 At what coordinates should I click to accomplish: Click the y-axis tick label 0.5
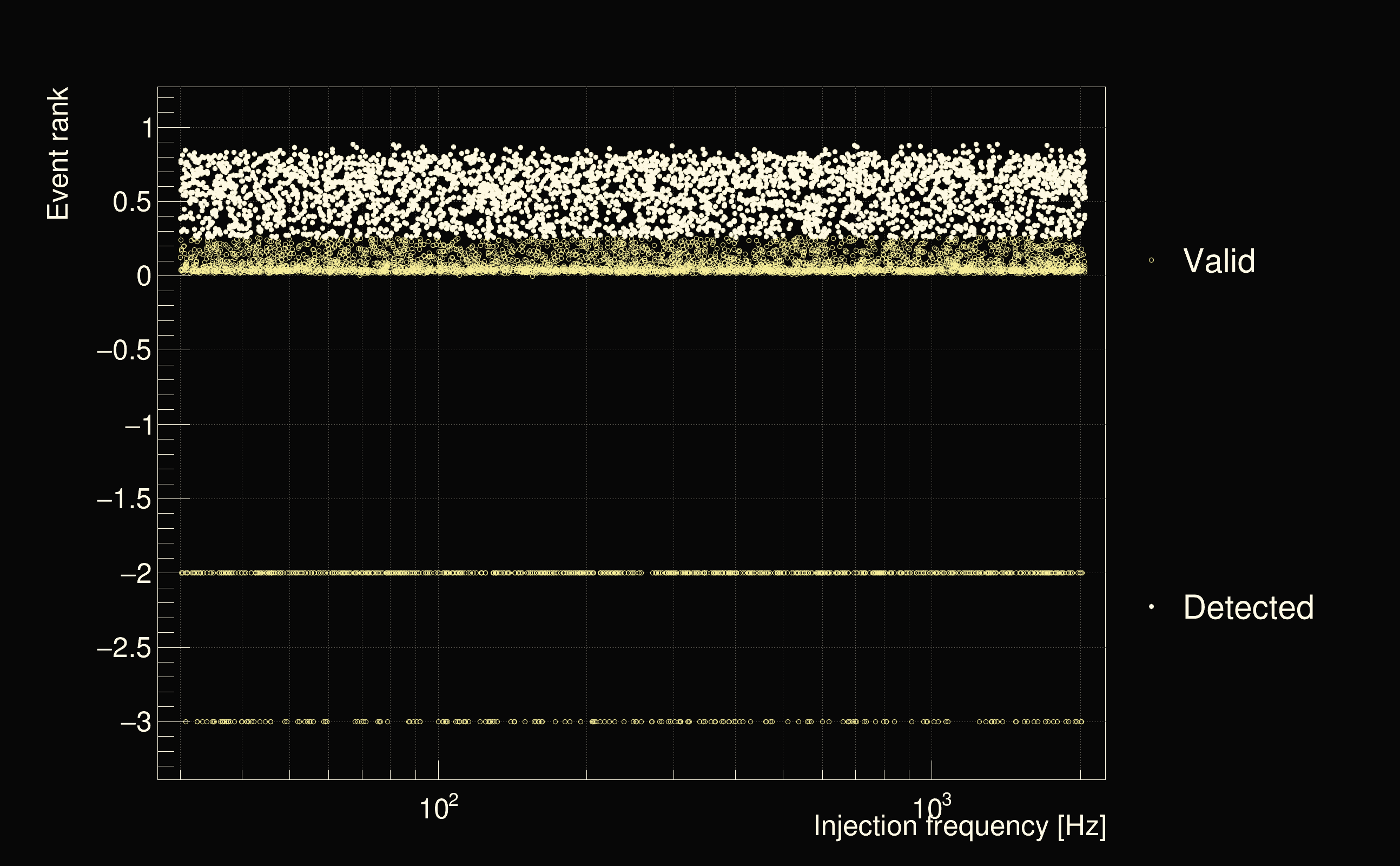click(132, 202)
